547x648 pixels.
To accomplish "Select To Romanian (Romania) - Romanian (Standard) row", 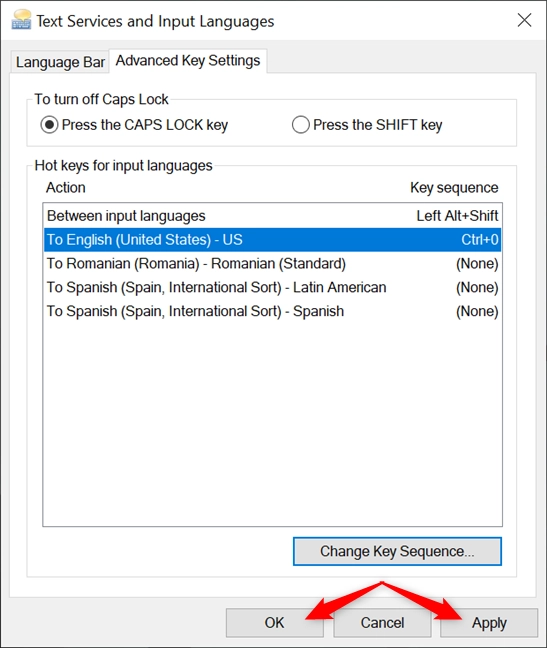I will (272, 264).
